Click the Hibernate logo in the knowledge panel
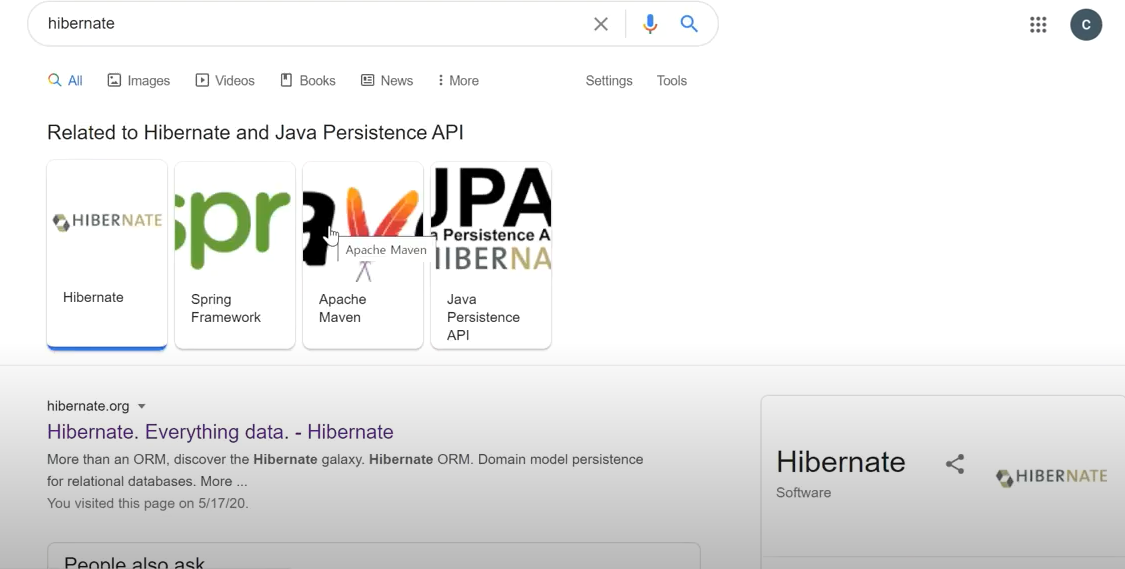 point(1051,476)
